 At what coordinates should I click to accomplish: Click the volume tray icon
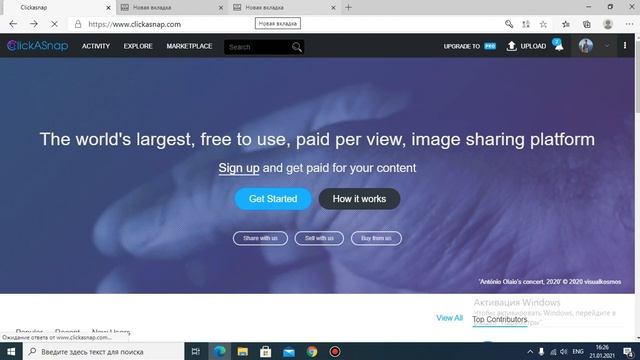(564, 351)
